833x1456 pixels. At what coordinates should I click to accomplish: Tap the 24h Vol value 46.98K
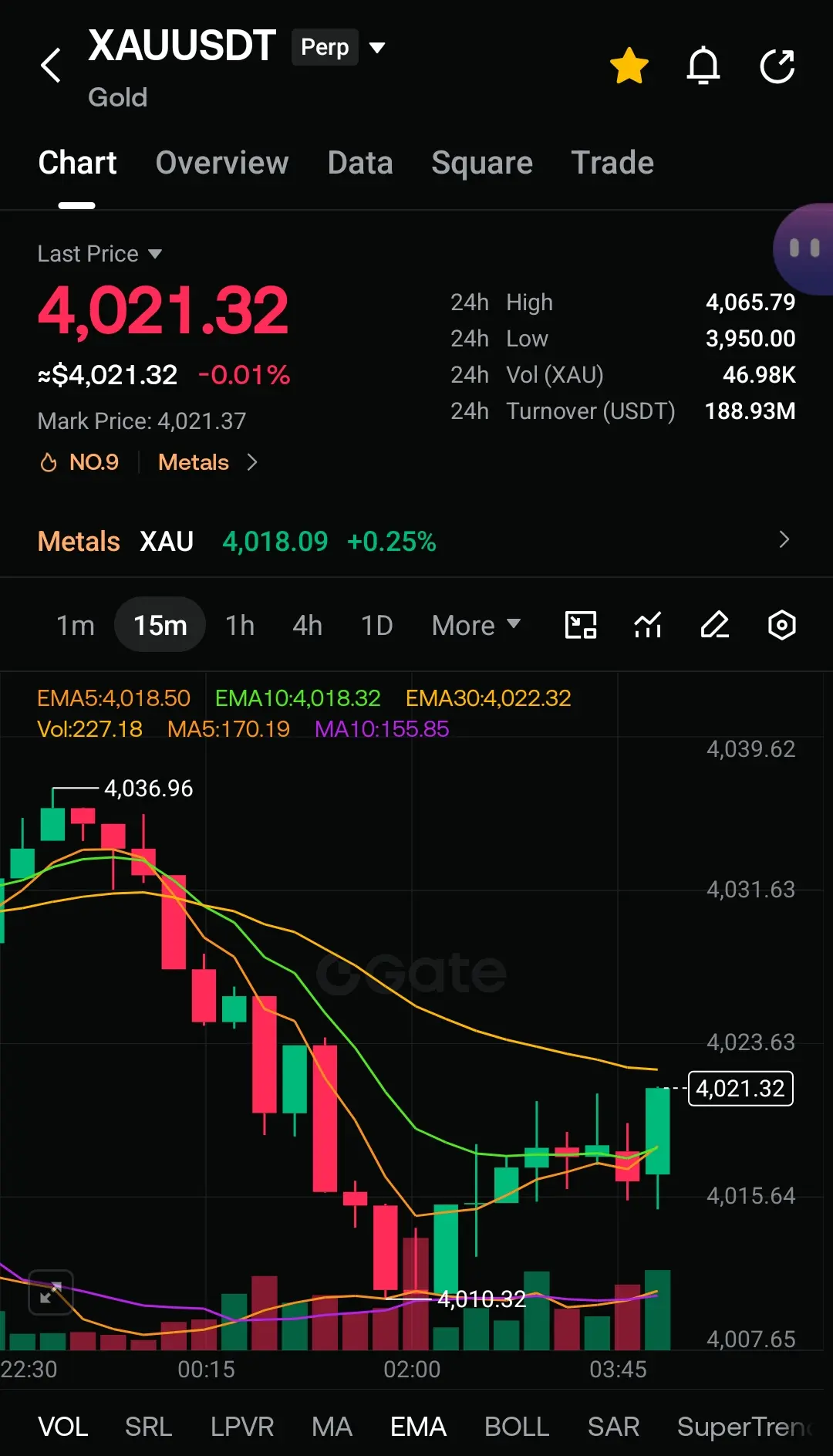click(x=759, y=374)
